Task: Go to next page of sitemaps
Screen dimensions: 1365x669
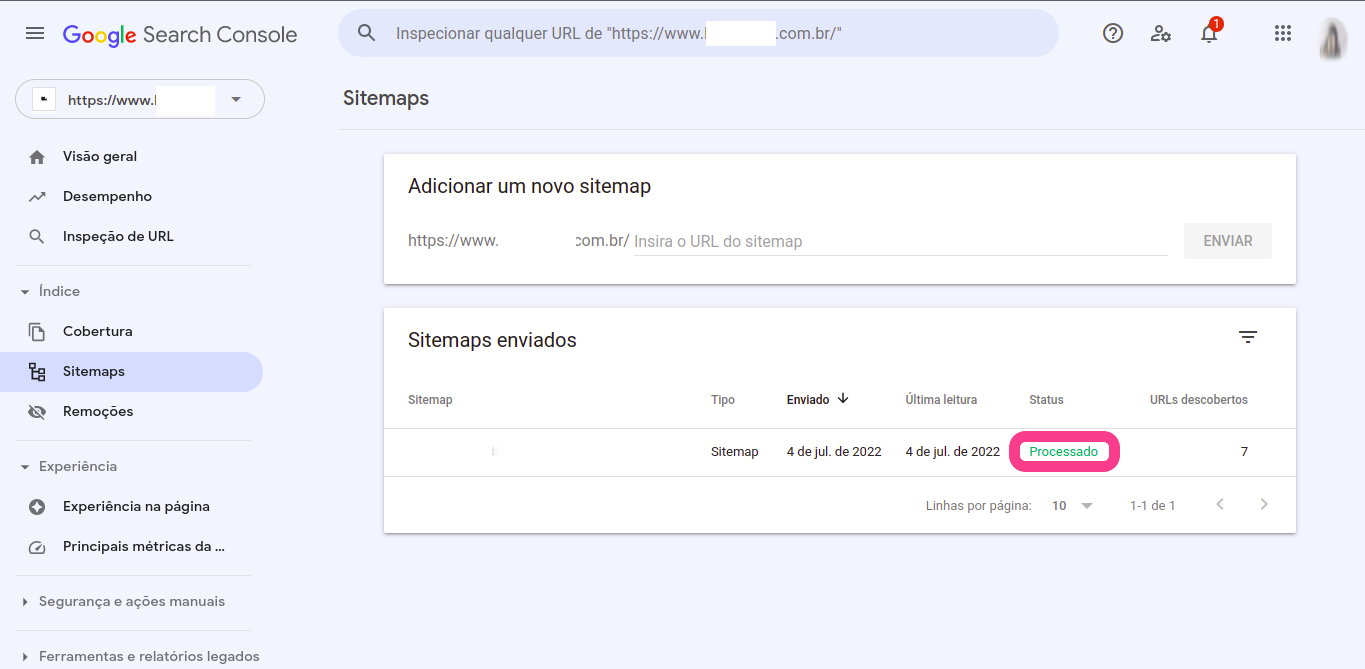Action: pos(1264,504)
